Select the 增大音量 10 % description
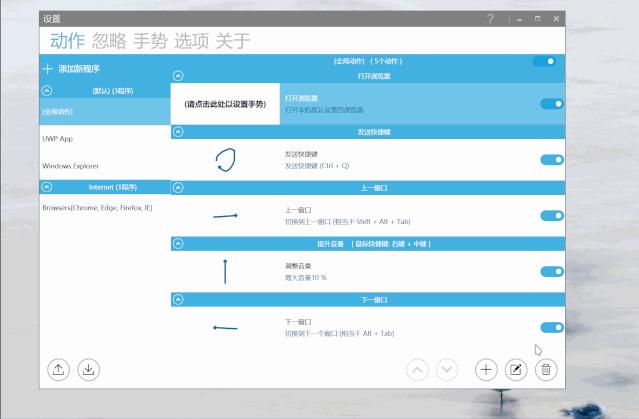The width and height of the screenshot is (639, 419). click(306, 278)
